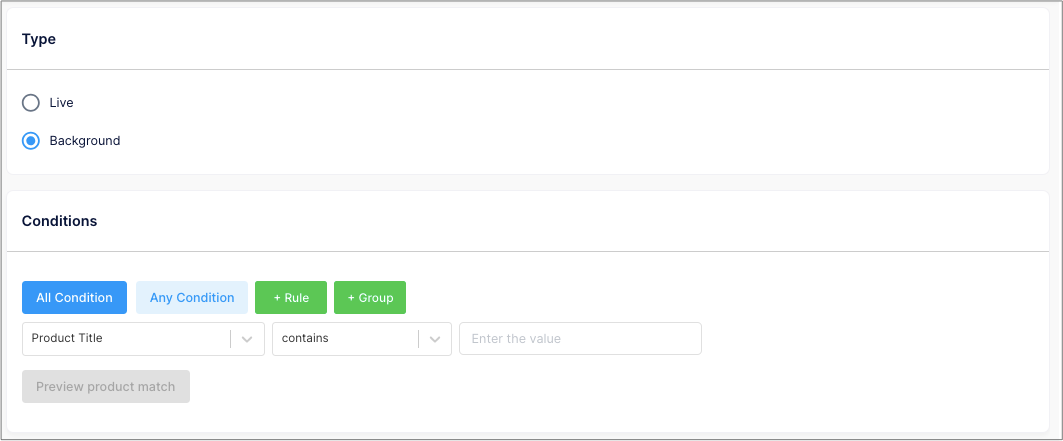The image size is (1063, 441).
Task: Click the Live option label text
Action: click(62, 103)
